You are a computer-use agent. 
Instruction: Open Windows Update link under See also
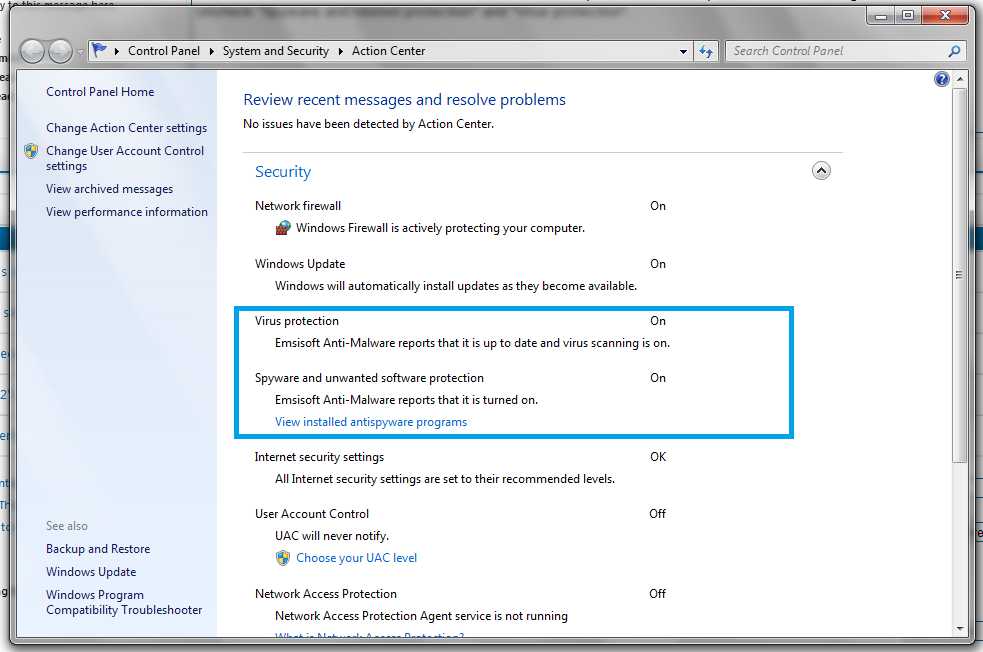(91, 572)
